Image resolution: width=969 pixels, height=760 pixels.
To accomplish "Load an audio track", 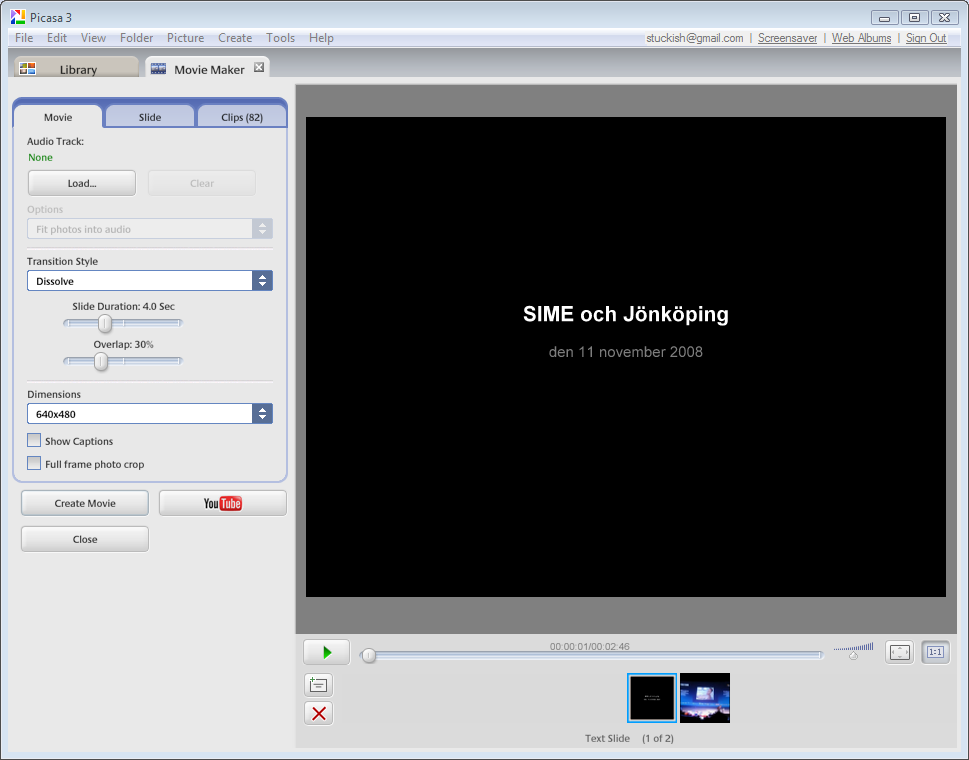I will coord(82,183).
